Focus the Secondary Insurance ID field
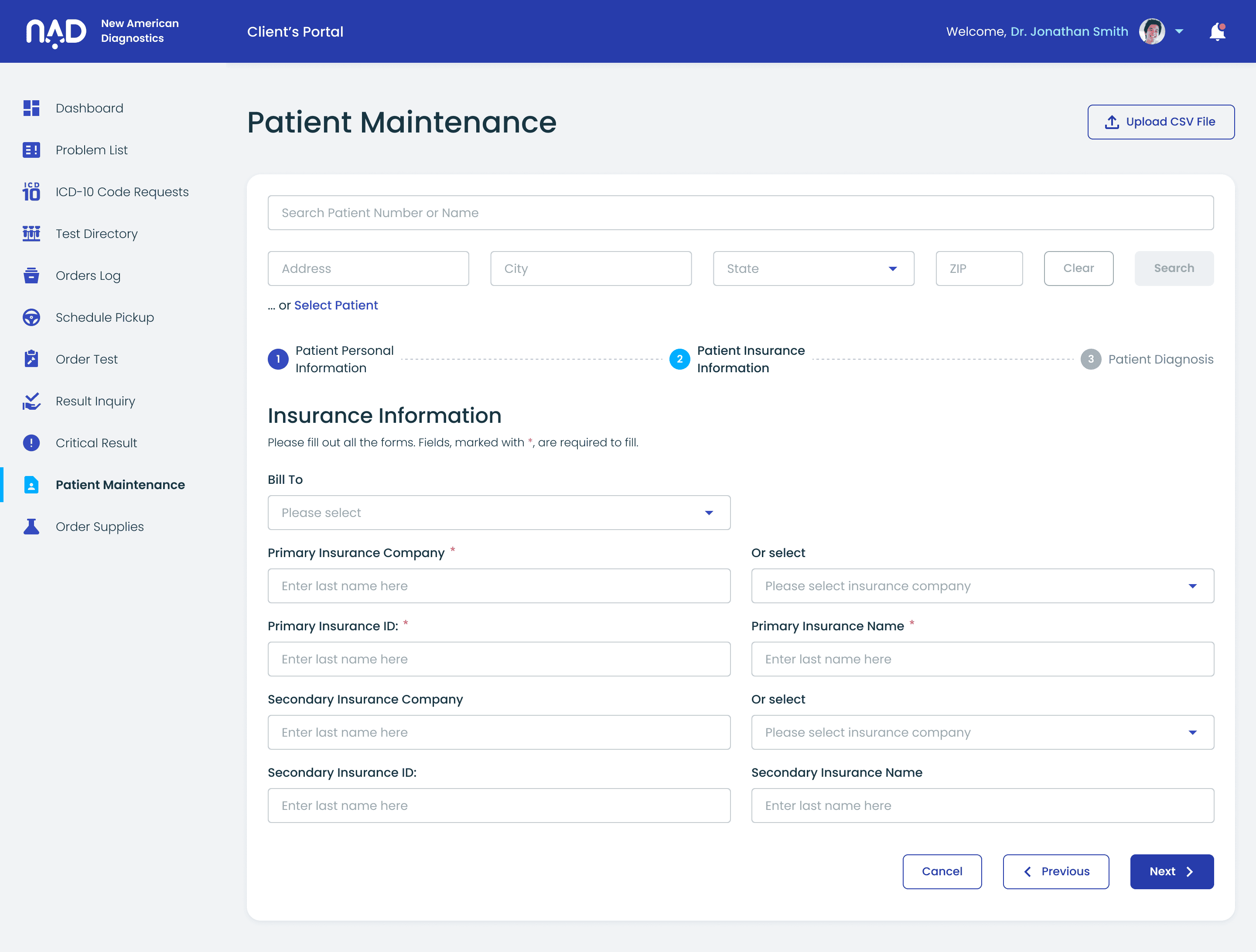 point(499,806)
